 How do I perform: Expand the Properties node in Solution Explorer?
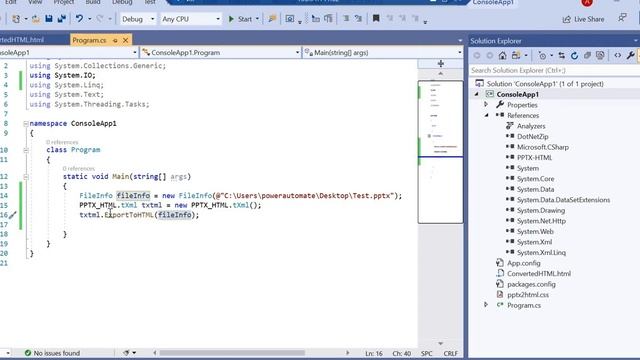[x=486, y=105]
